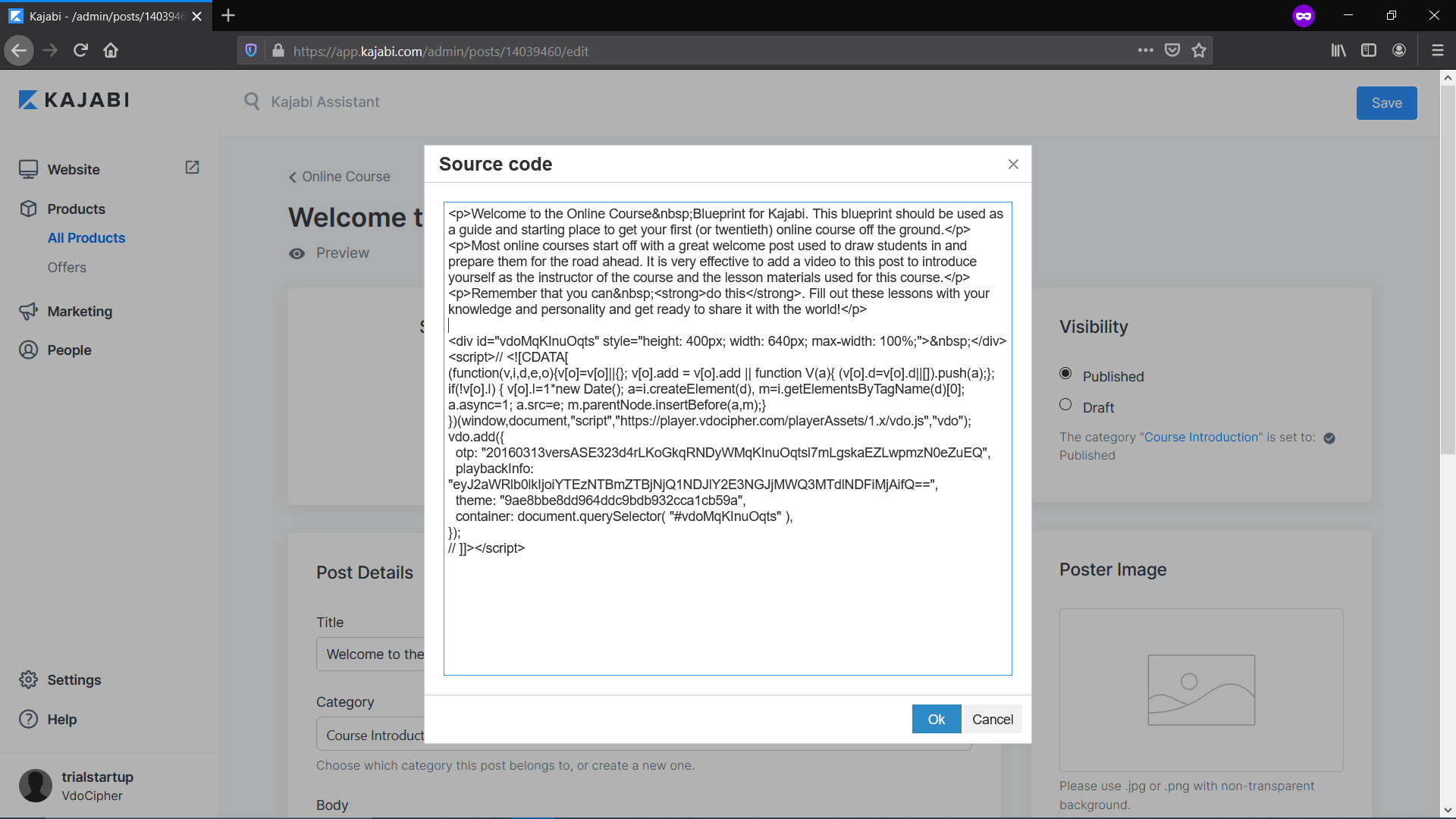
Task: Open the Firefox hamburger menu
Action: point(1437,51)
